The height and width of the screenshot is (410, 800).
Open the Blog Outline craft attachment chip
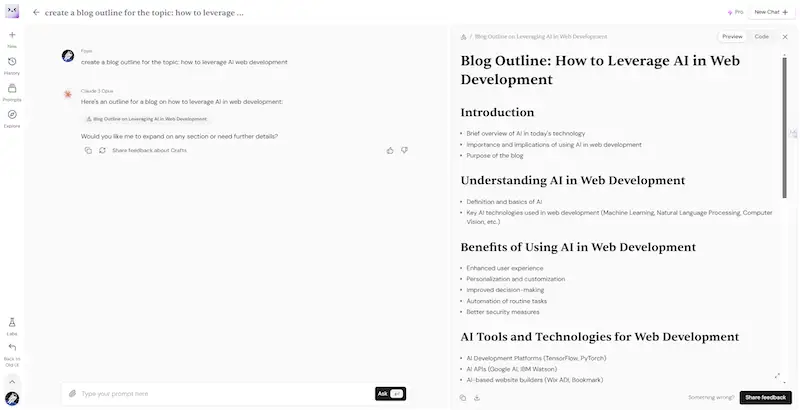click(x=146, y=119)
